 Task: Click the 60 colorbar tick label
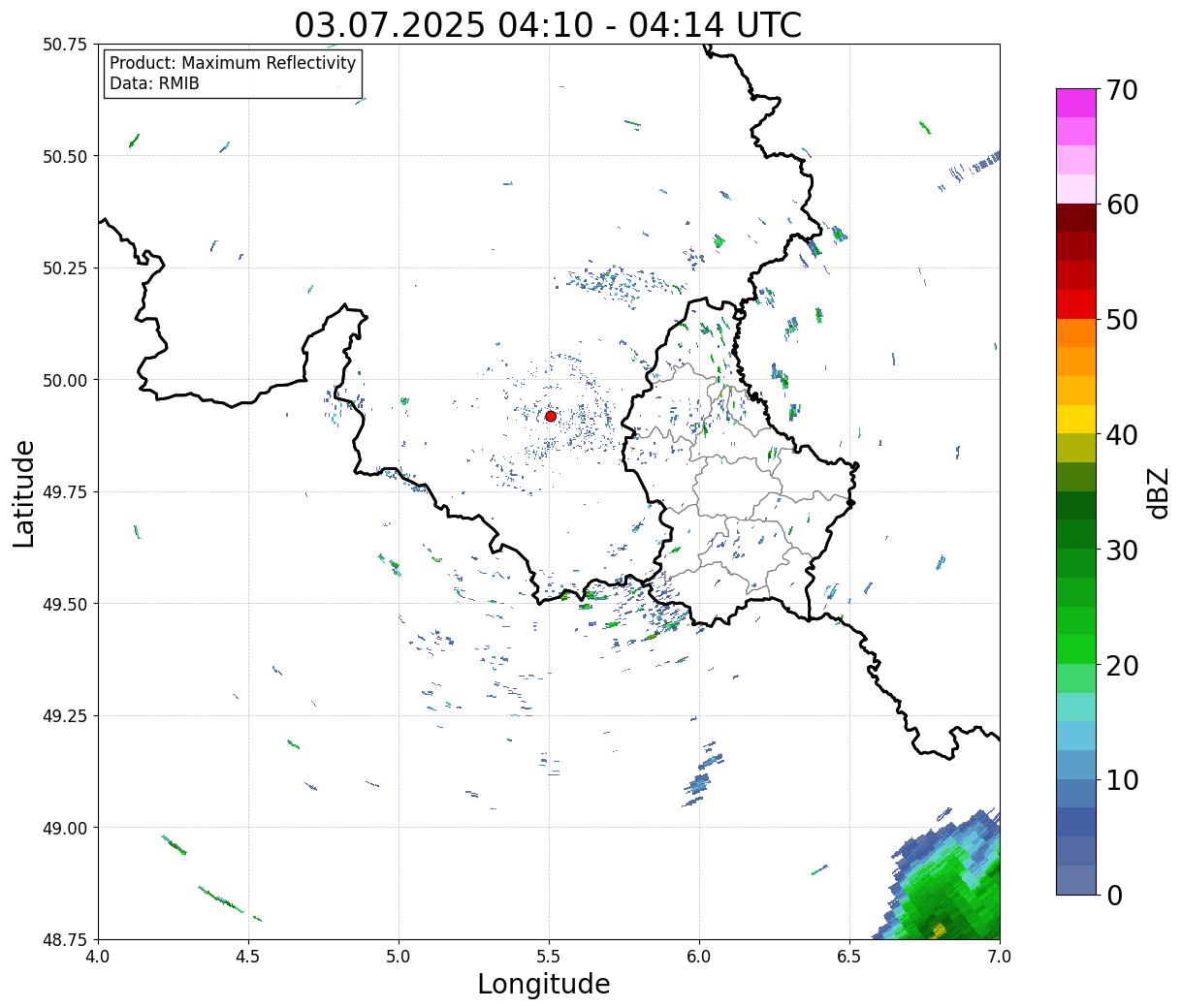[x=1122, y=205]
